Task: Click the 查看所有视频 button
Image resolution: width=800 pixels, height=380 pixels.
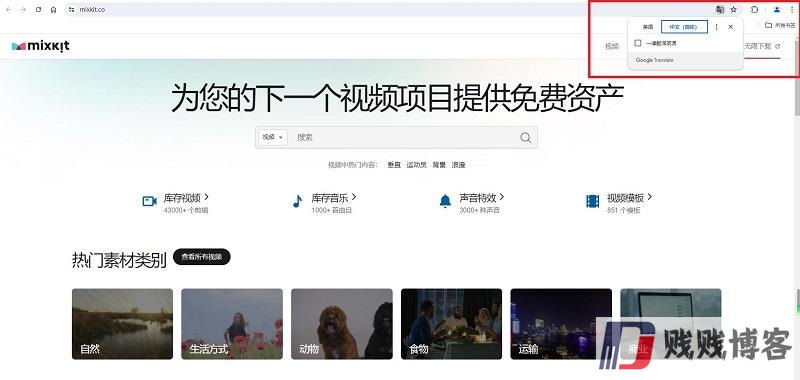Action: click(202, 257)
